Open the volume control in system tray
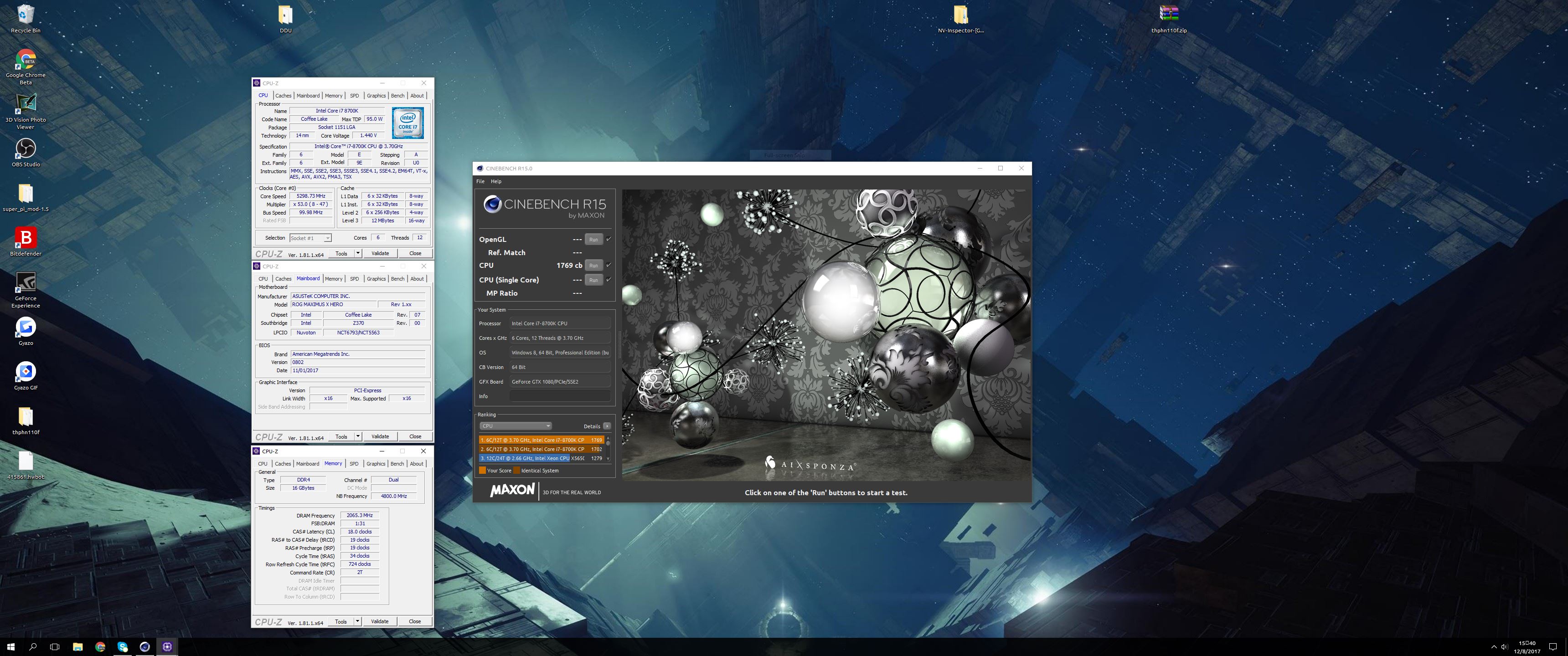This screenshot has height=656, width=1568. click(1505, 647)
